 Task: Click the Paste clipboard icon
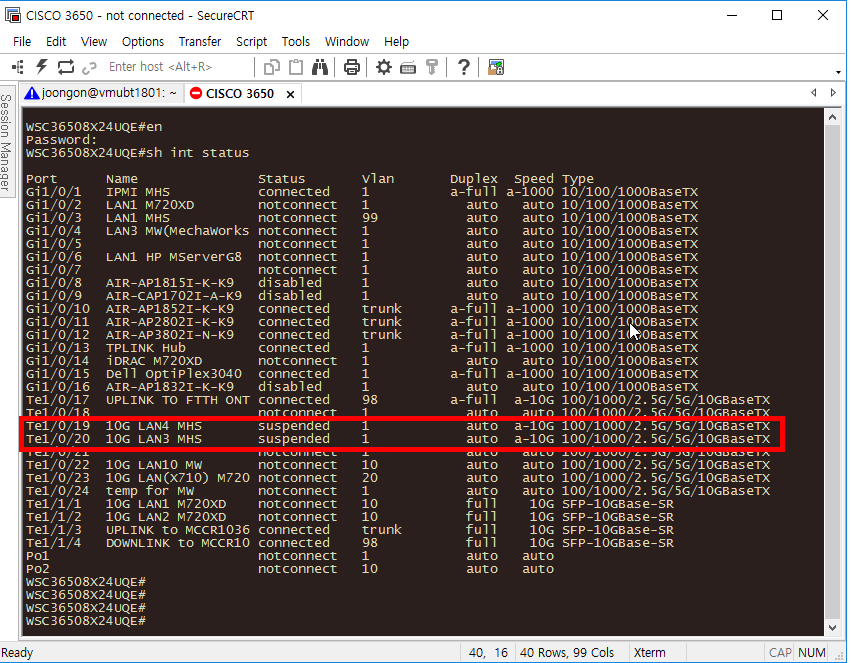(x=296, y=67)
